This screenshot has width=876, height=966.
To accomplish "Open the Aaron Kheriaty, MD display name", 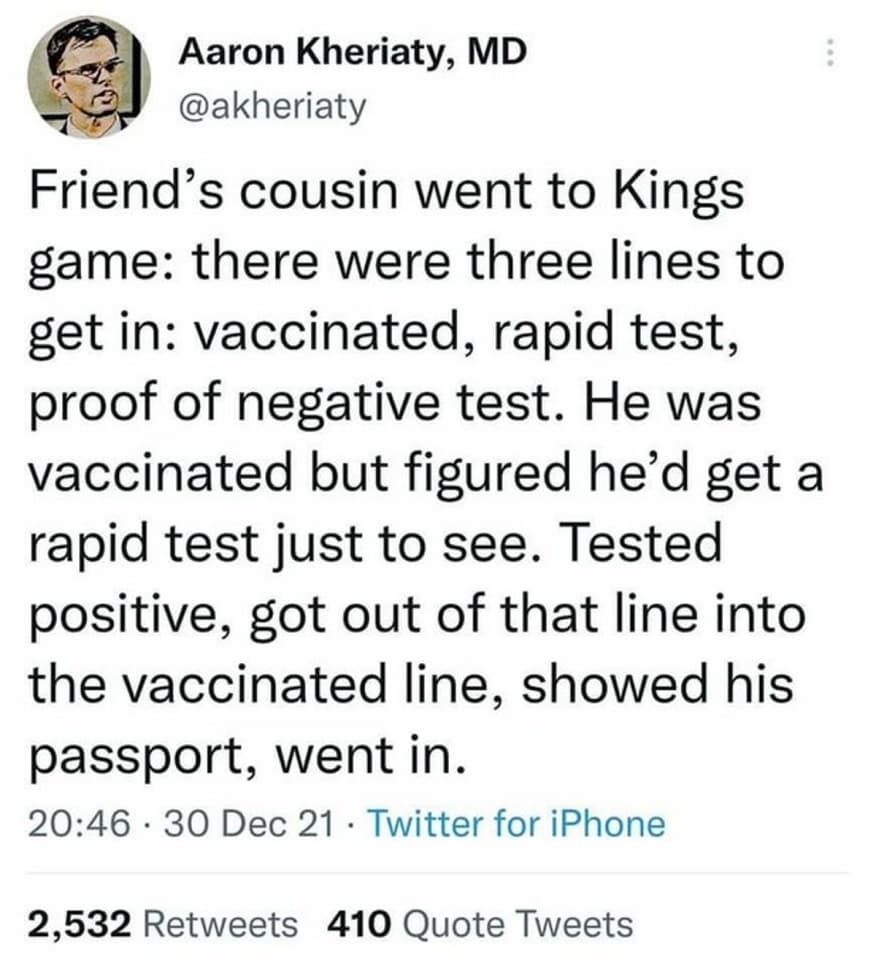I will [x=353, y=52].
